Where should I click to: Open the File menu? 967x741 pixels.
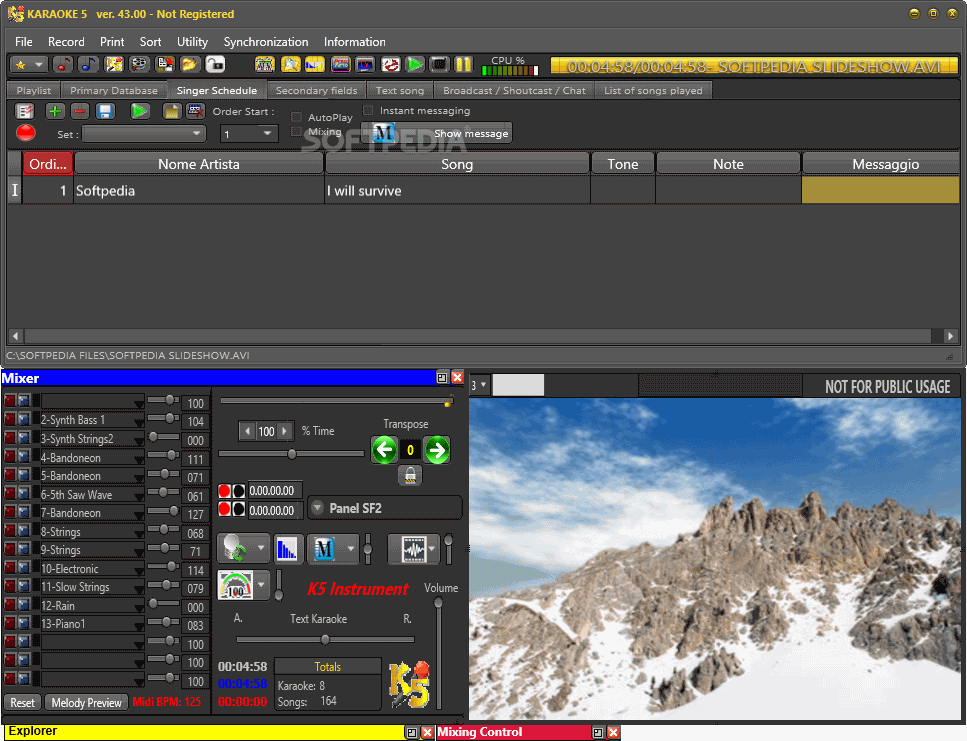click(23, 42)
